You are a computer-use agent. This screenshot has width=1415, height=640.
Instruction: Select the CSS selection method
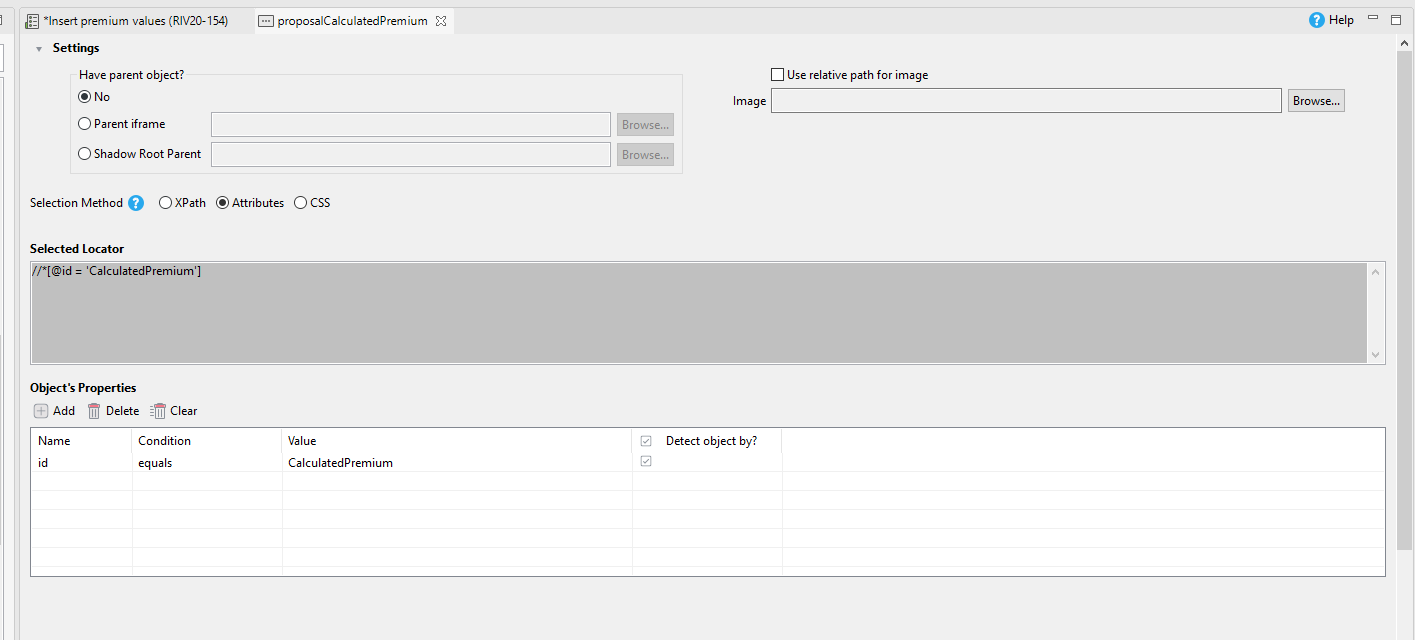[301, 203]
